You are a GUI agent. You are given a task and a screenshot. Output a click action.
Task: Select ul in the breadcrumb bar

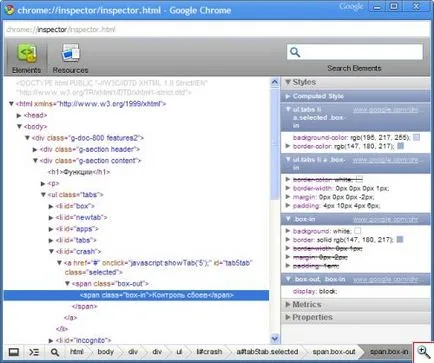(x=179, y=352)
